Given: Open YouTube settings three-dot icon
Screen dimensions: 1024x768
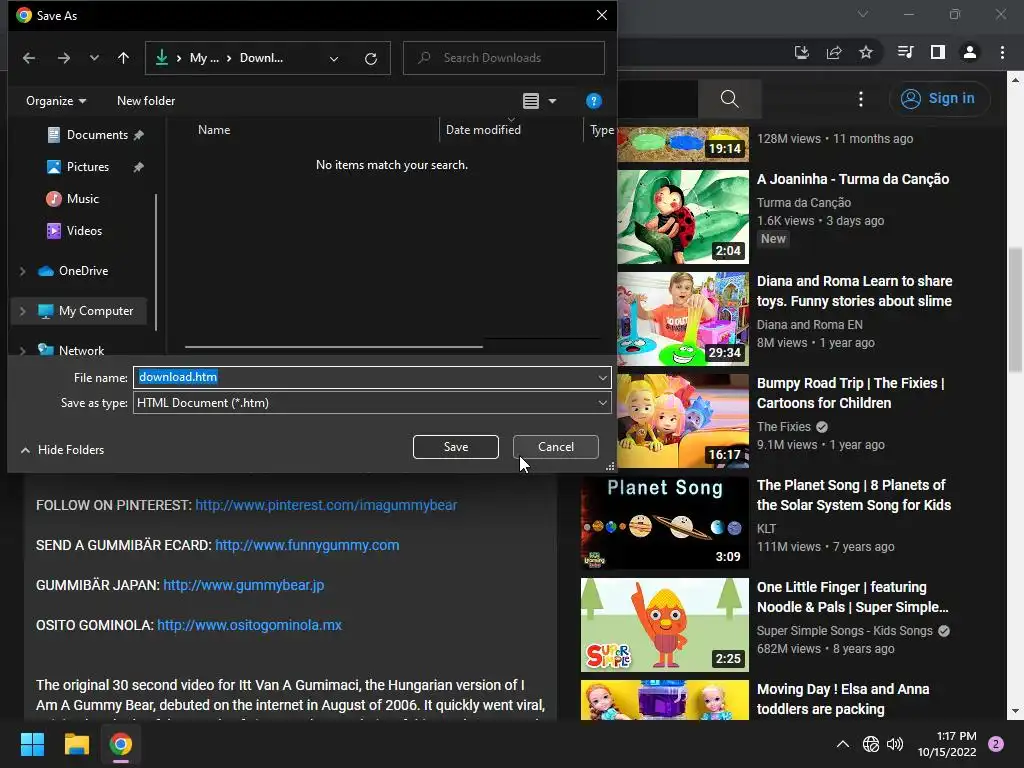Looking at the screenshot, I should (x=861, y=99).
